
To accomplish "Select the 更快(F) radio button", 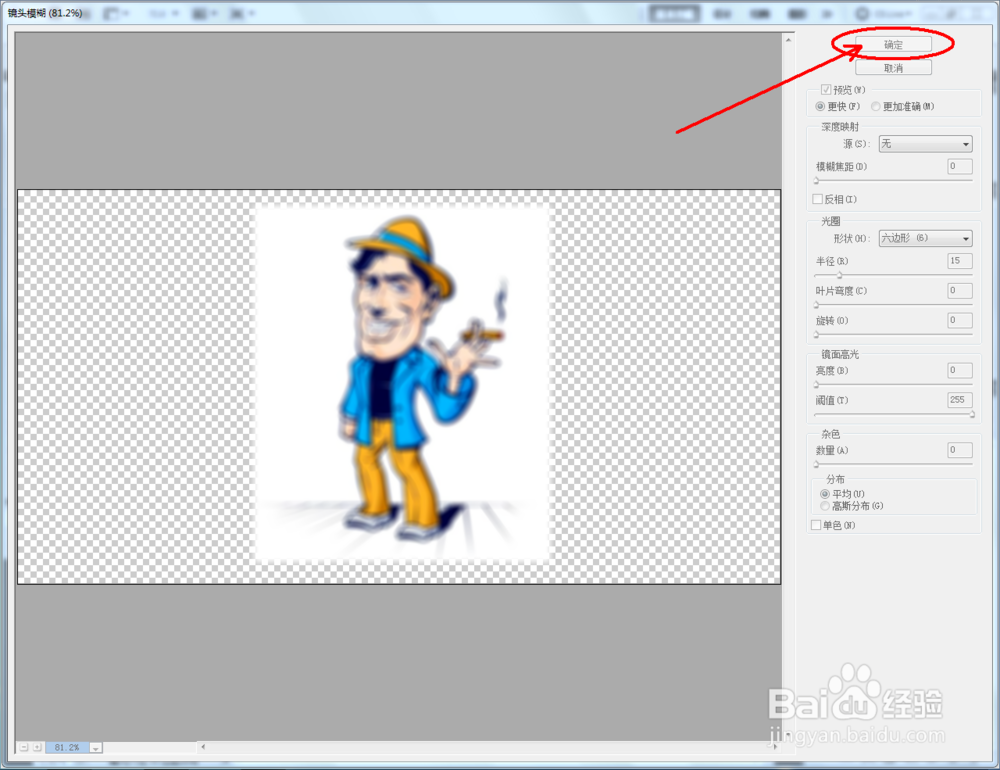I will point(820,106).
